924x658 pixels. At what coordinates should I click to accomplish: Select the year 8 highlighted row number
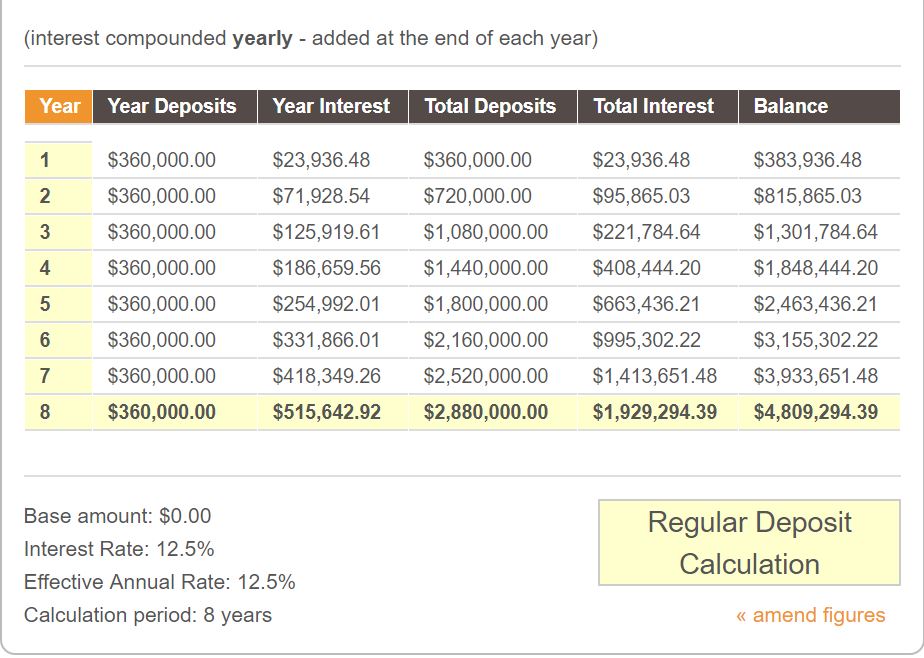click(x=45, y=412)
